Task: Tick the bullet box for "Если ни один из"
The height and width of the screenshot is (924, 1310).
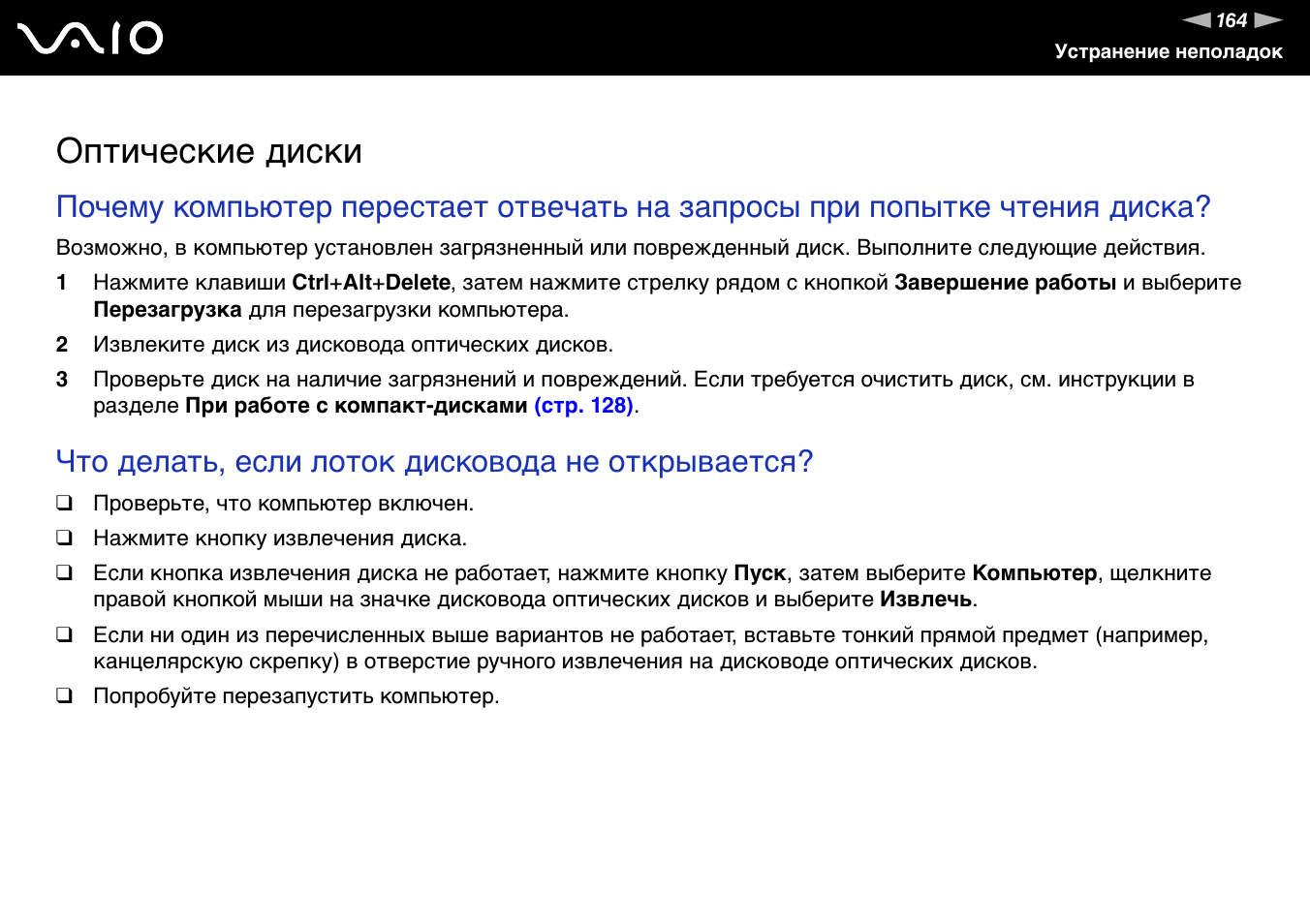Action: pyautogui.click(x=64, y=634)
